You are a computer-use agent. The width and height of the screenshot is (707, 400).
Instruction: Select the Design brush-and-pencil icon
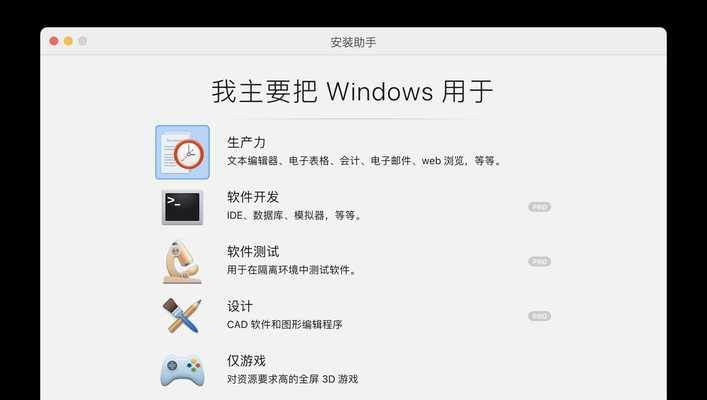182,316
